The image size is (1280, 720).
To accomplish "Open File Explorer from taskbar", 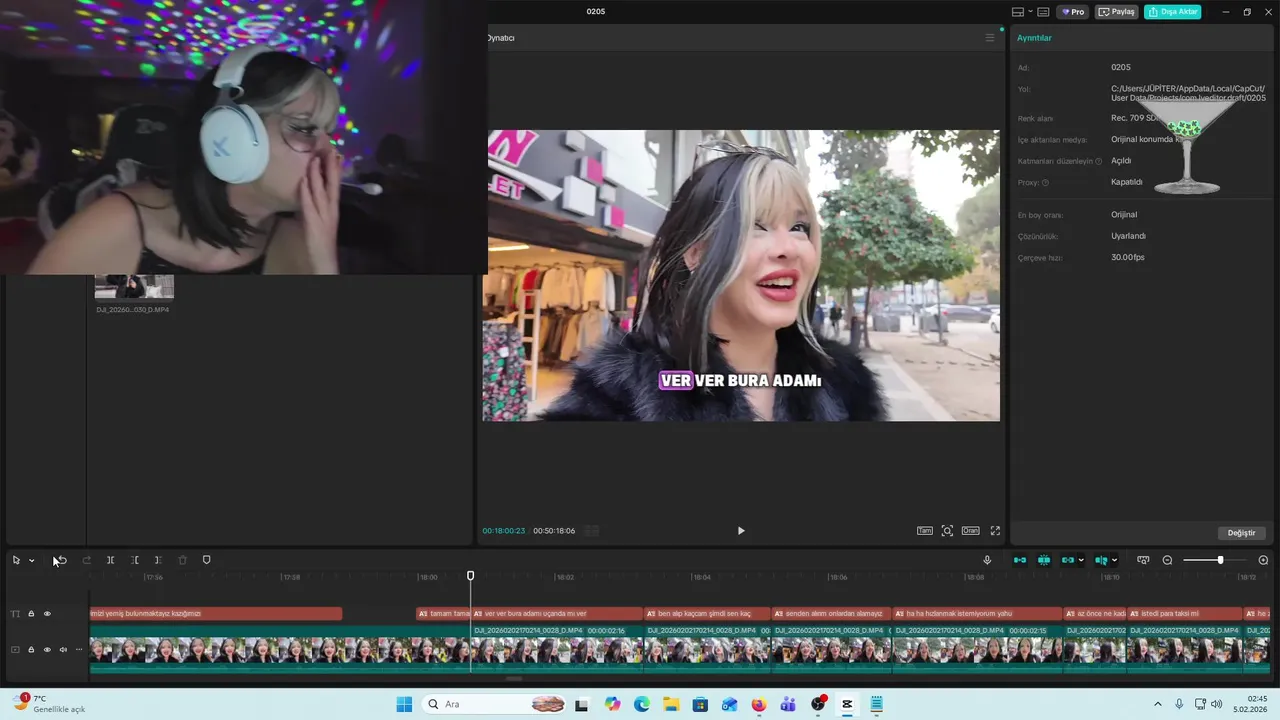I will [x=671, y=704].
